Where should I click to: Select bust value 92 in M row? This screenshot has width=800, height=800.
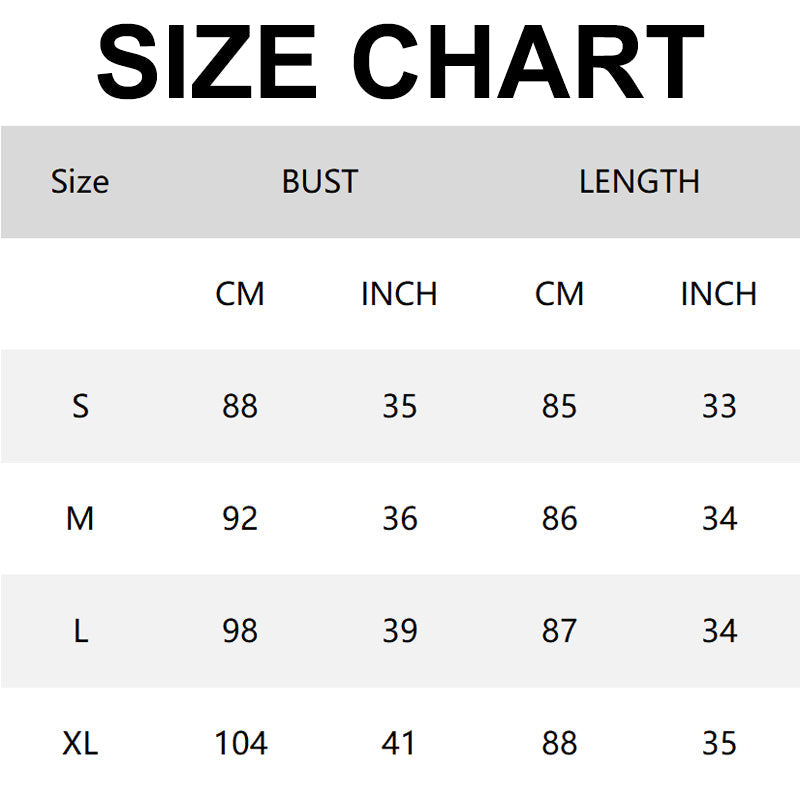[240, 519]
